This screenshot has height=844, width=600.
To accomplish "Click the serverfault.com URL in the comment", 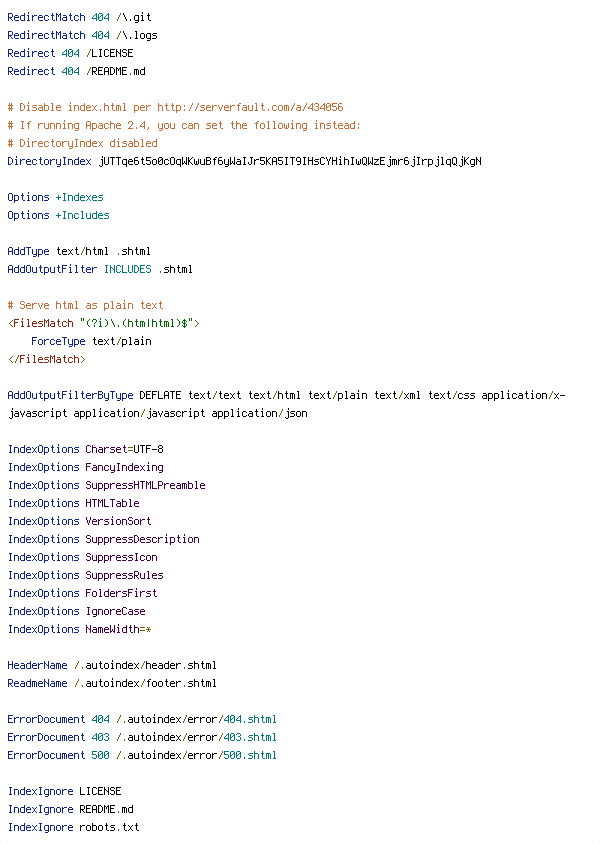I will [x=250, y=107].
